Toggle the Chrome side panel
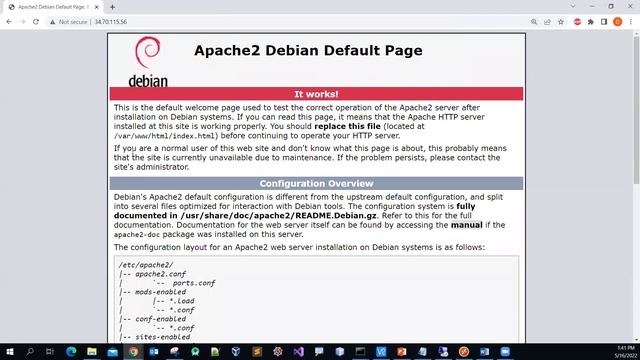640x360 pixels. pyautogui.click(x=604, y=22)
